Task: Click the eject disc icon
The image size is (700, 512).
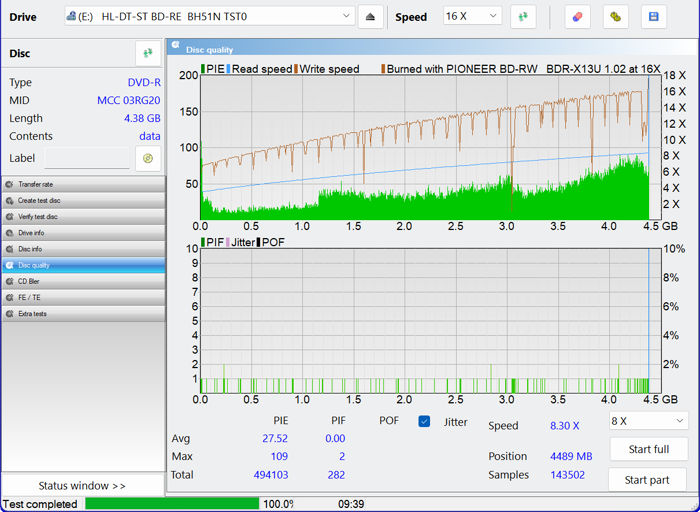Action: [x=370, y=17]
